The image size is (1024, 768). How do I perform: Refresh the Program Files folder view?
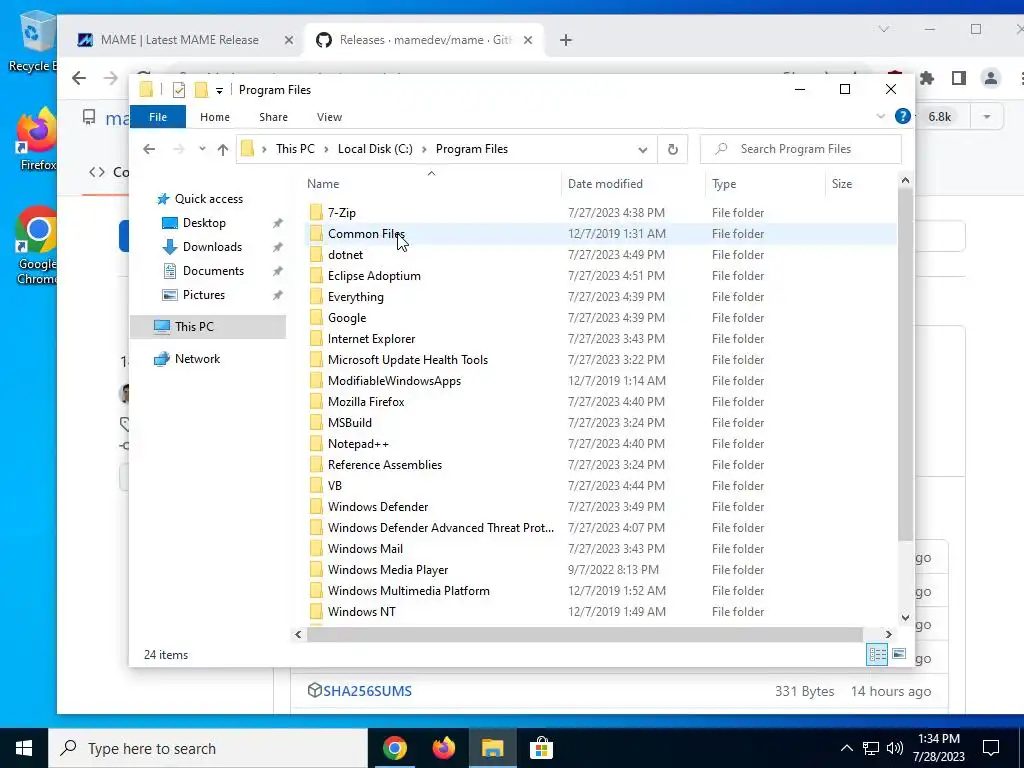[673, 149]
